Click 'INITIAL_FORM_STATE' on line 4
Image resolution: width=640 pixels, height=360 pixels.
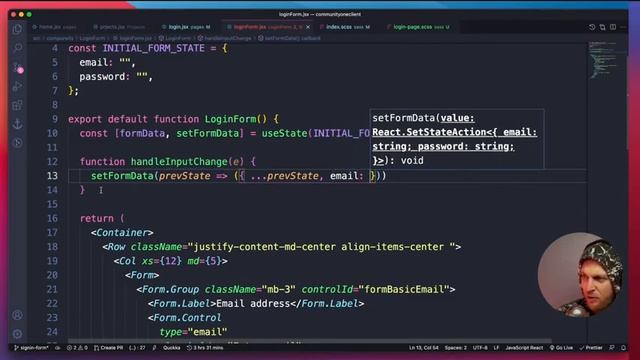153,48
